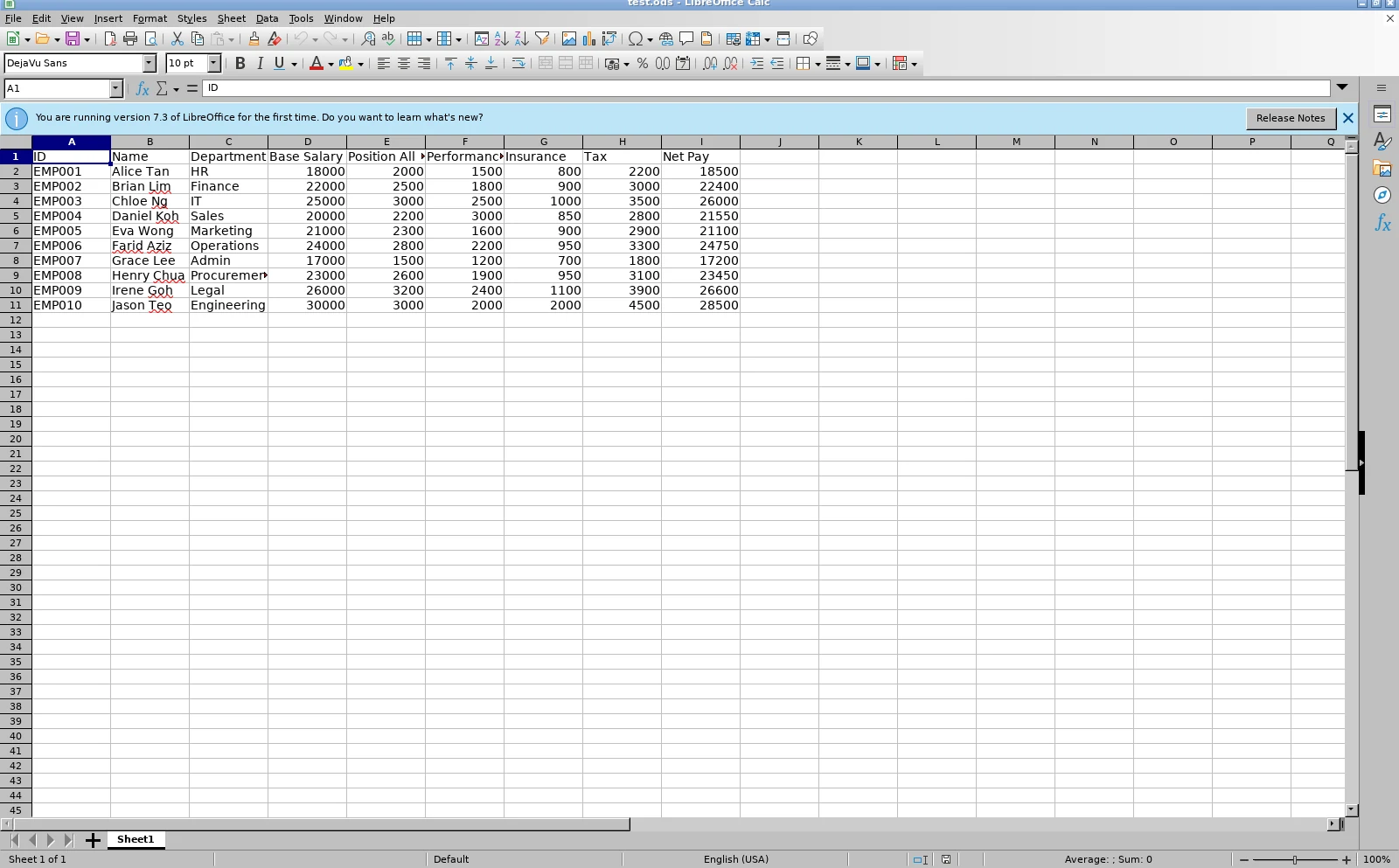Click the Save document icon
This screenshot has height=868, width=1399.
pyautogui.click(x=73, y=39)
